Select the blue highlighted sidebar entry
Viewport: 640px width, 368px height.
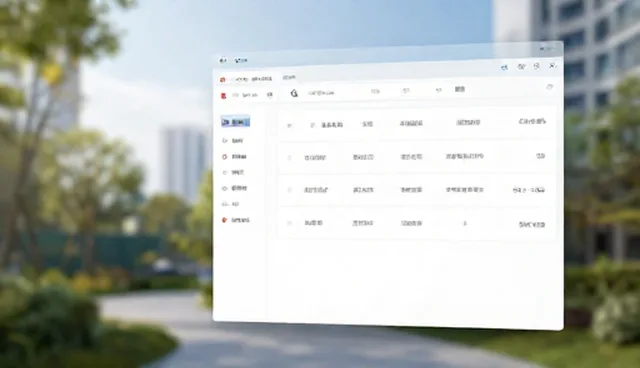(235, 122)
